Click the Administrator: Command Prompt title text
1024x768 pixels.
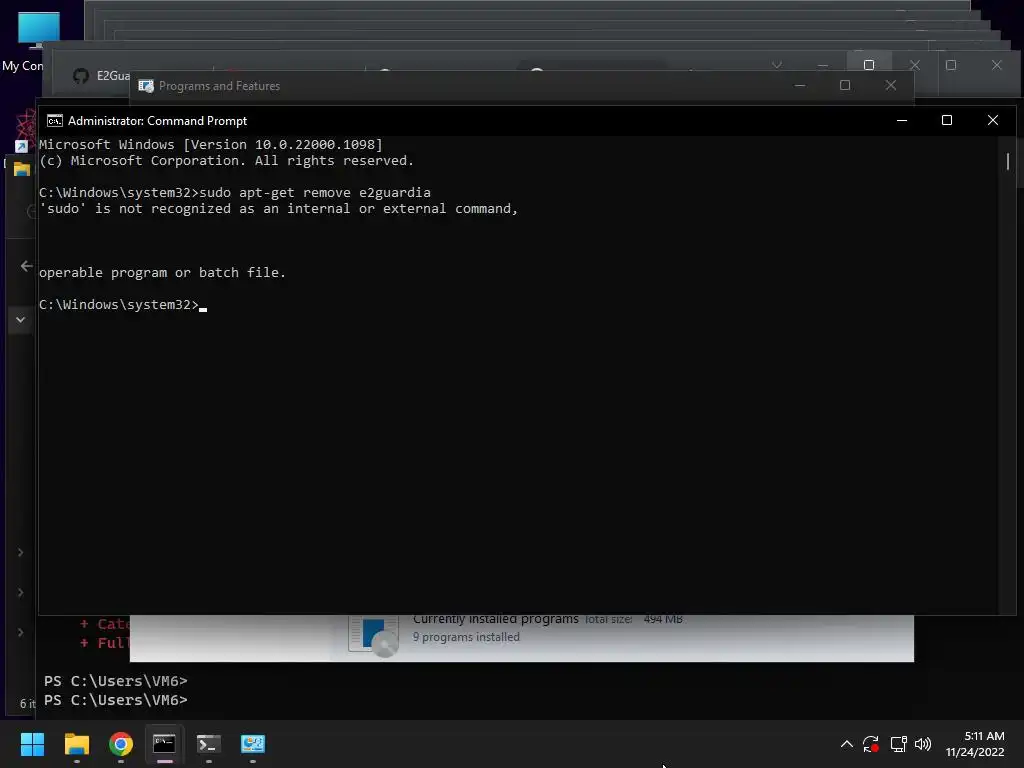157,121
